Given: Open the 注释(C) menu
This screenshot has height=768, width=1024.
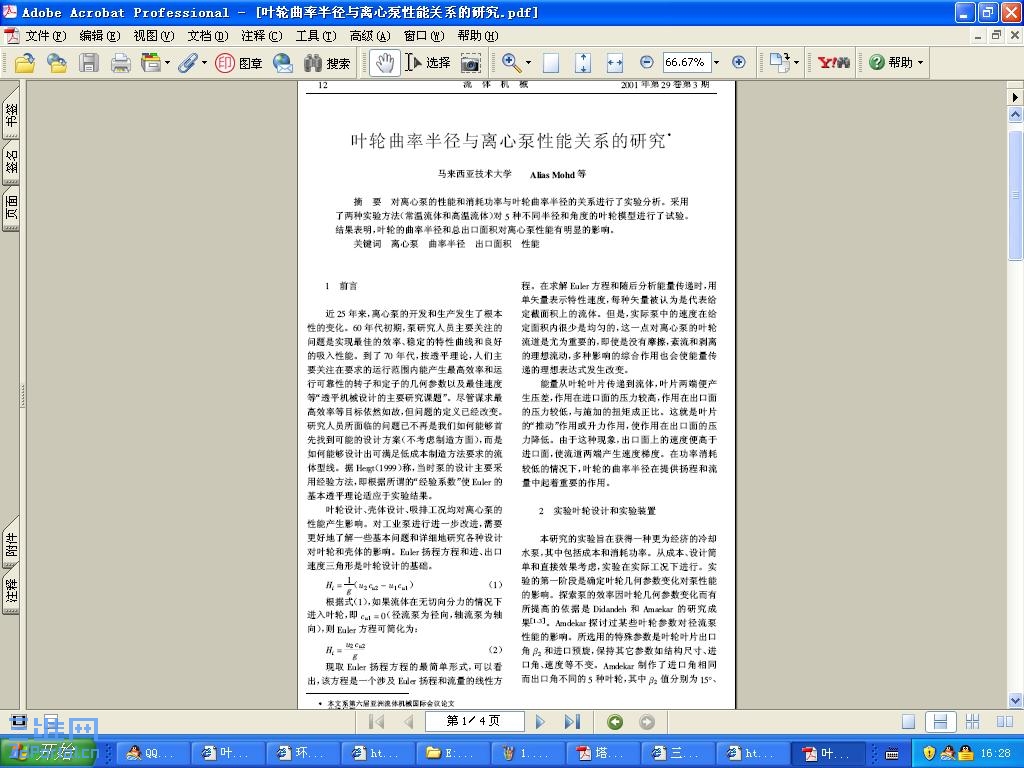Looking at the screenshot, I should pyautogui.click(x=261, y=36).
